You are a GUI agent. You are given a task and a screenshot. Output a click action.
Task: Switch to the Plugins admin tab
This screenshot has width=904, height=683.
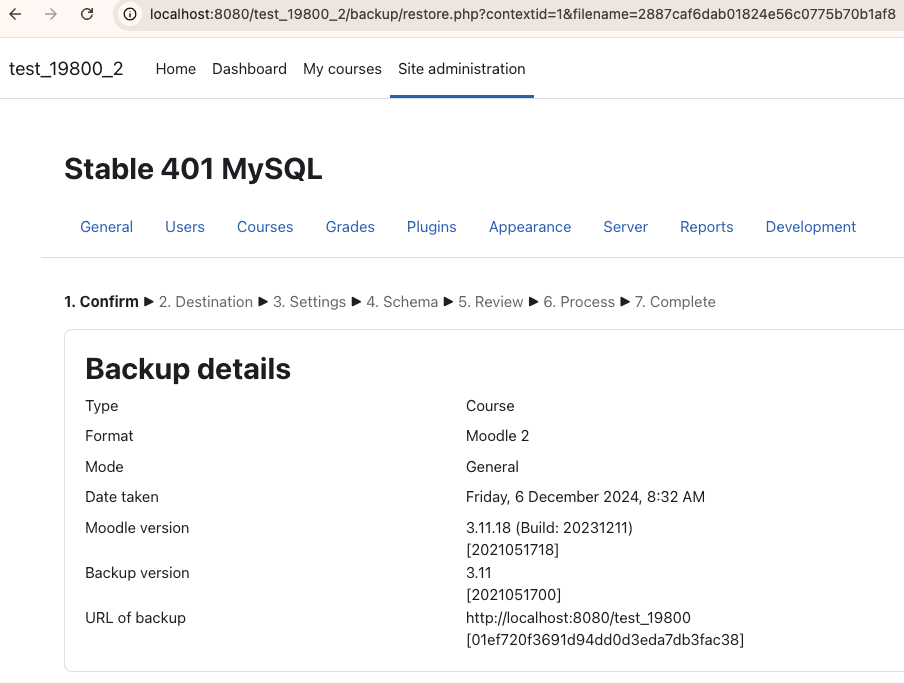tap(431, 227)
